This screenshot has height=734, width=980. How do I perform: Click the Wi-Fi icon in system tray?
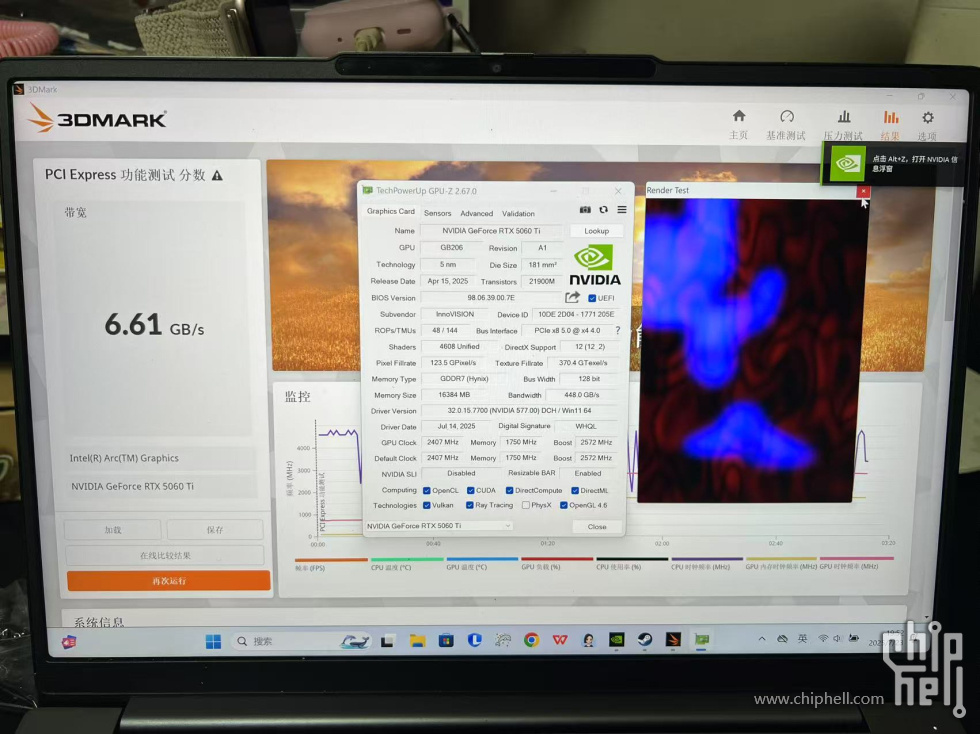tap(822, 638)
